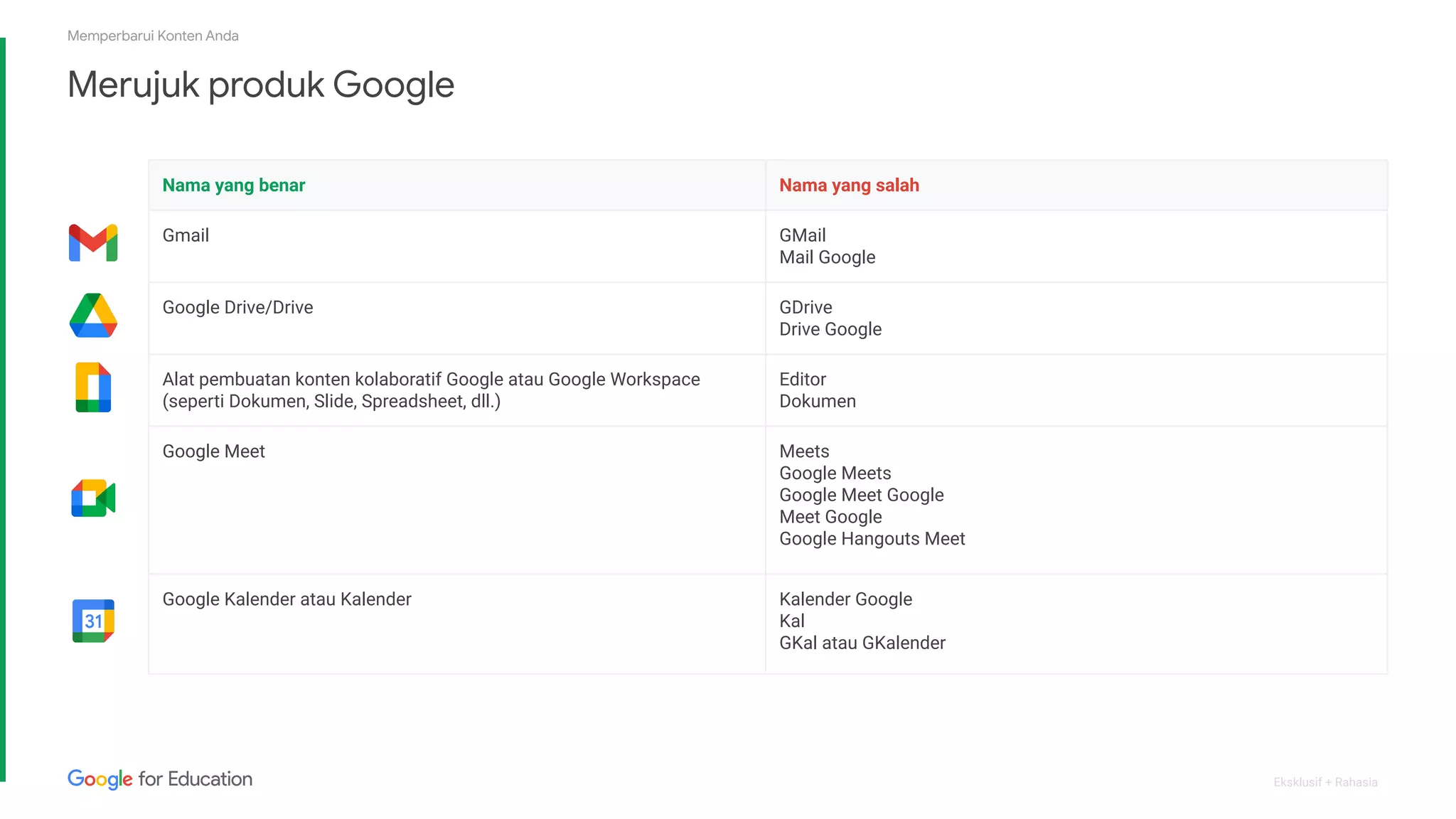Select the incorrect name 'Dokumen'
The height and width of the screenshot is (819, 1456).
pyautogui.click(x=818, y=402)
